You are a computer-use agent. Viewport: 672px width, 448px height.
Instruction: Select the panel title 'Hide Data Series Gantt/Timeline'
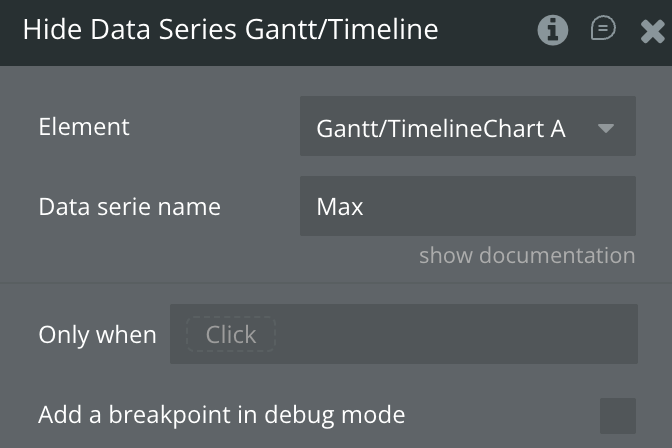pyautogui.click(x=230, y=29)
